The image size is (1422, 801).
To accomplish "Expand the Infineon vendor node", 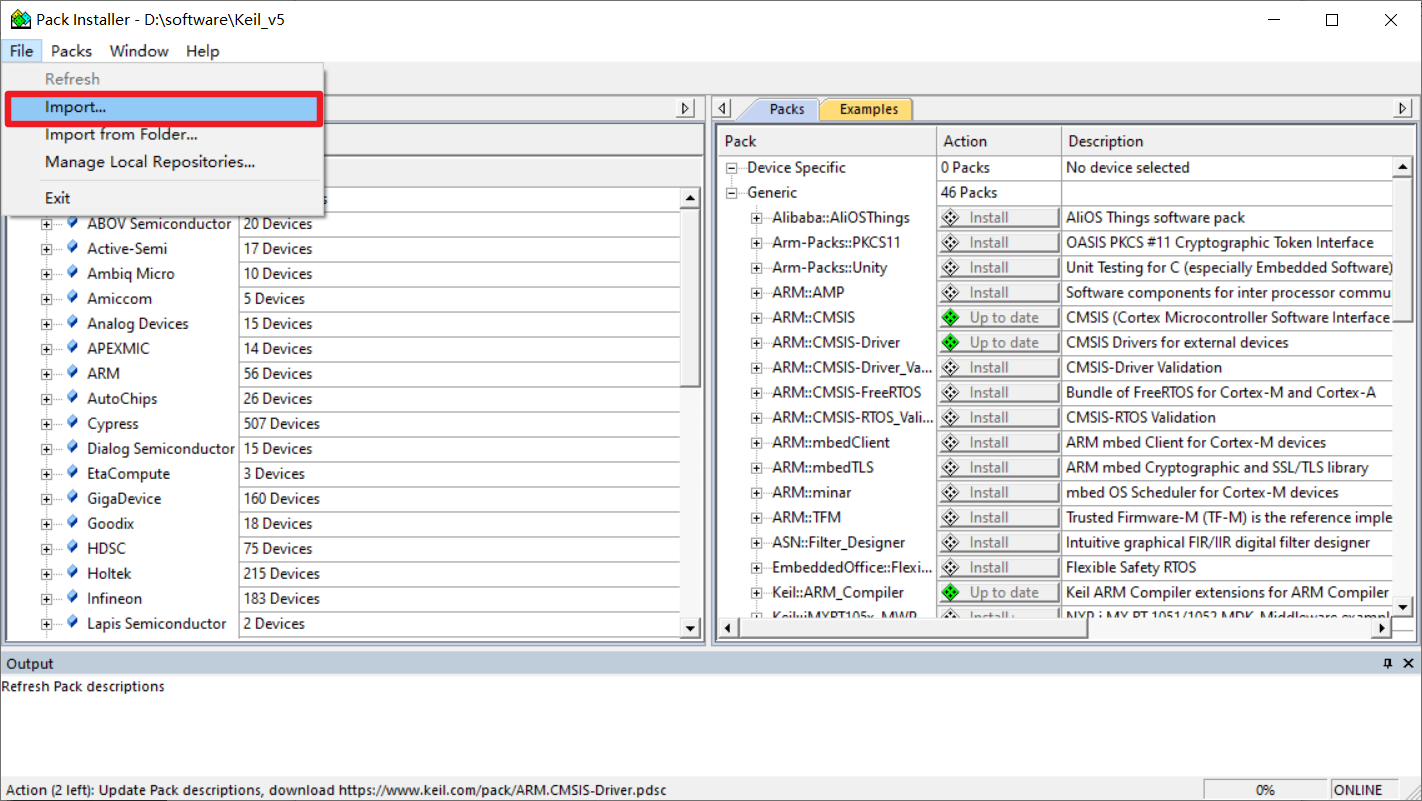I will [46, 599].
